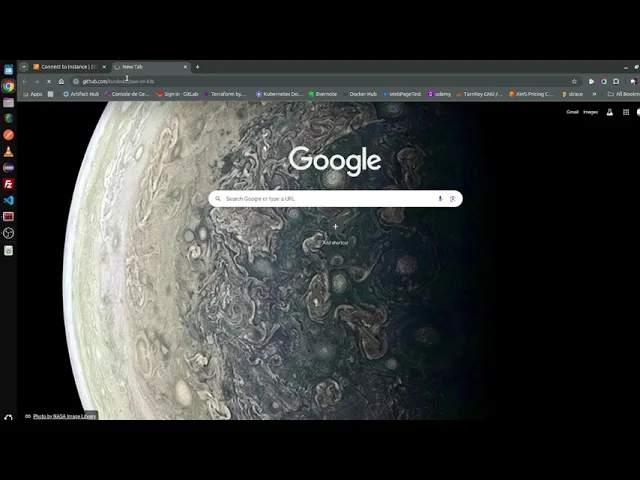Screen dimensions: 640x480
Task: Focus the github.com address bar
Action: (x=325, y=82)
